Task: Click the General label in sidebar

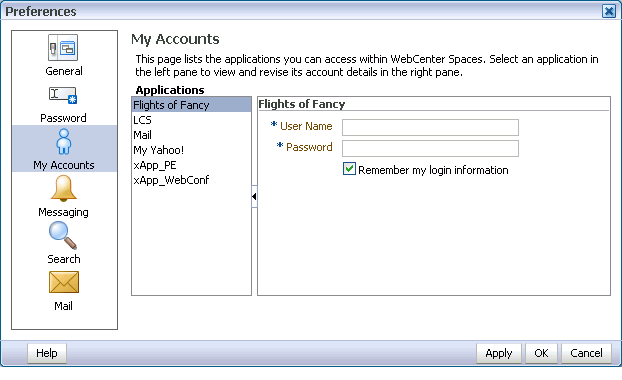Action: pos(64,71)
